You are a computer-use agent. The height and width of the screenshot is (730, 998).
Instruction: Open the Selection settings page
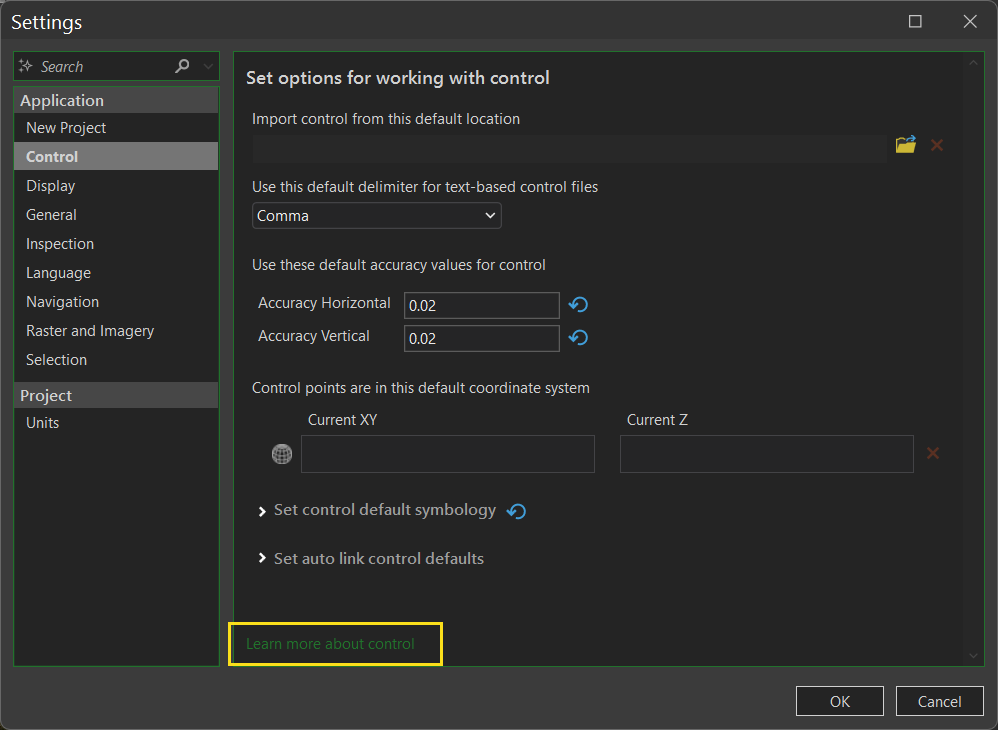pos(116,360)
